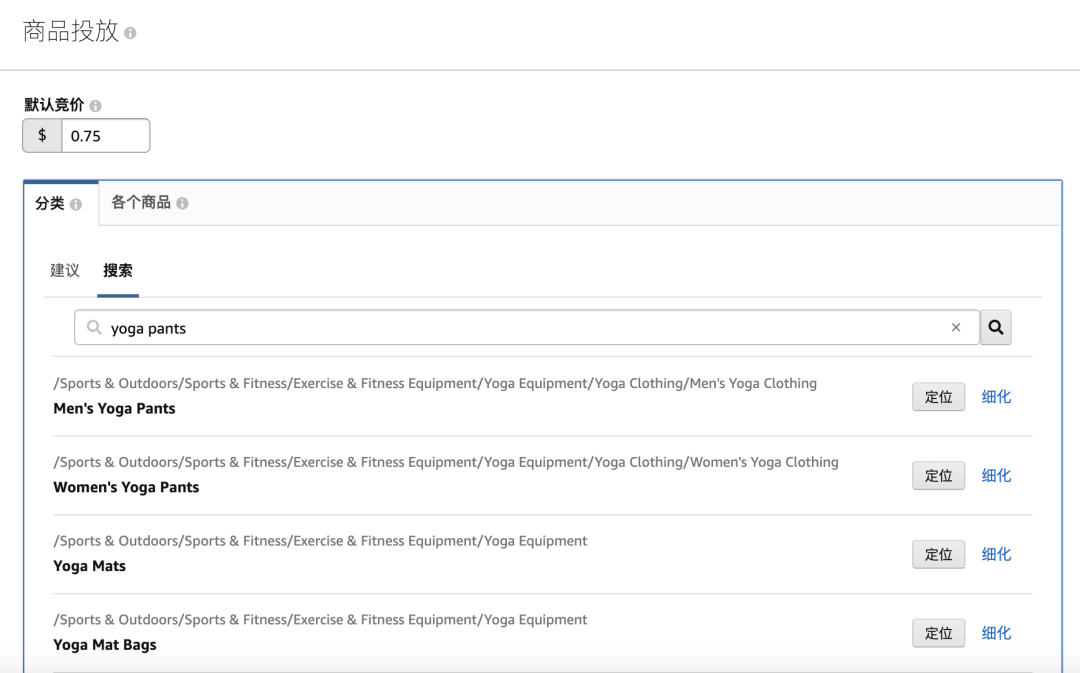Open the 建议 sub-tab
Image resolution: width=1080 pixels, height=673 pixels.
point(65,270)
